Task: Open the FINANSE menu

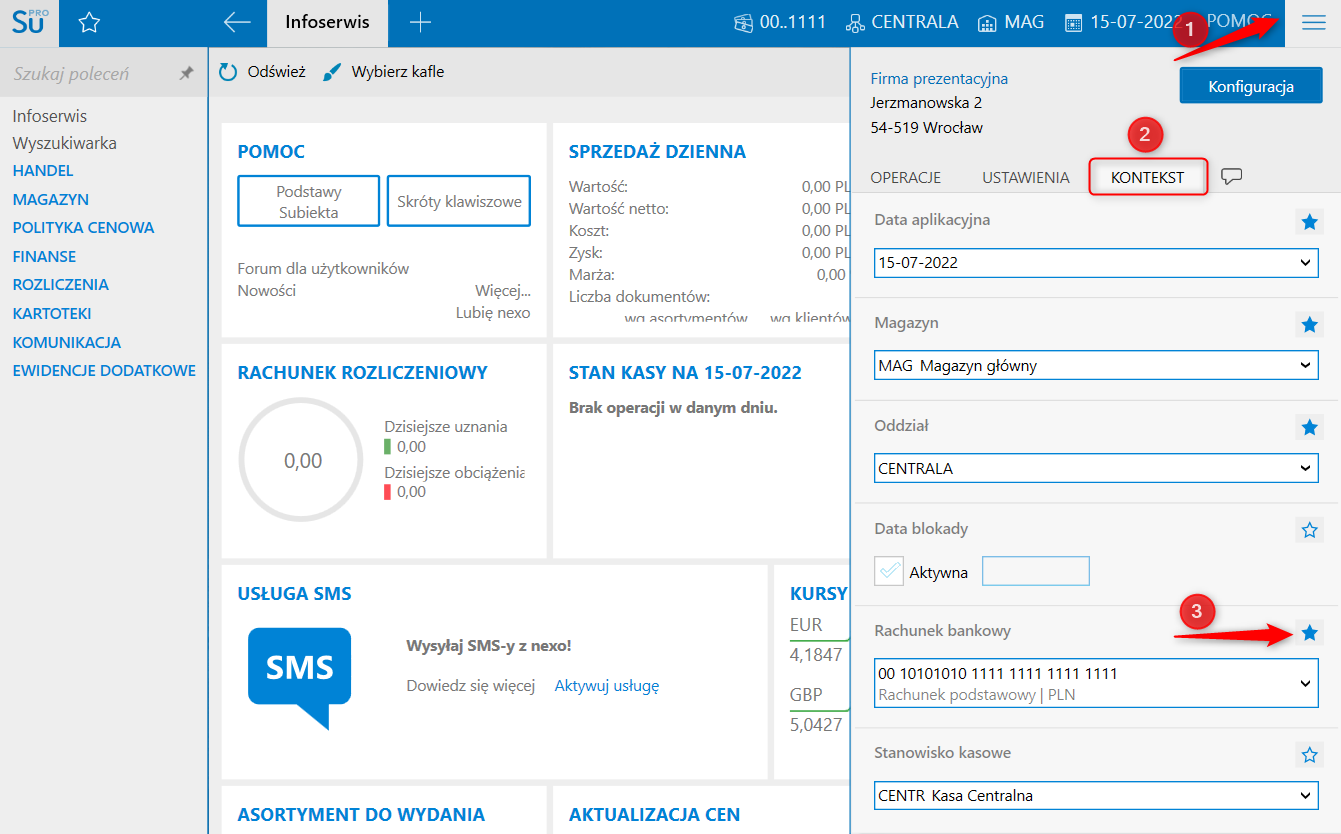Action: coord(45,256)
